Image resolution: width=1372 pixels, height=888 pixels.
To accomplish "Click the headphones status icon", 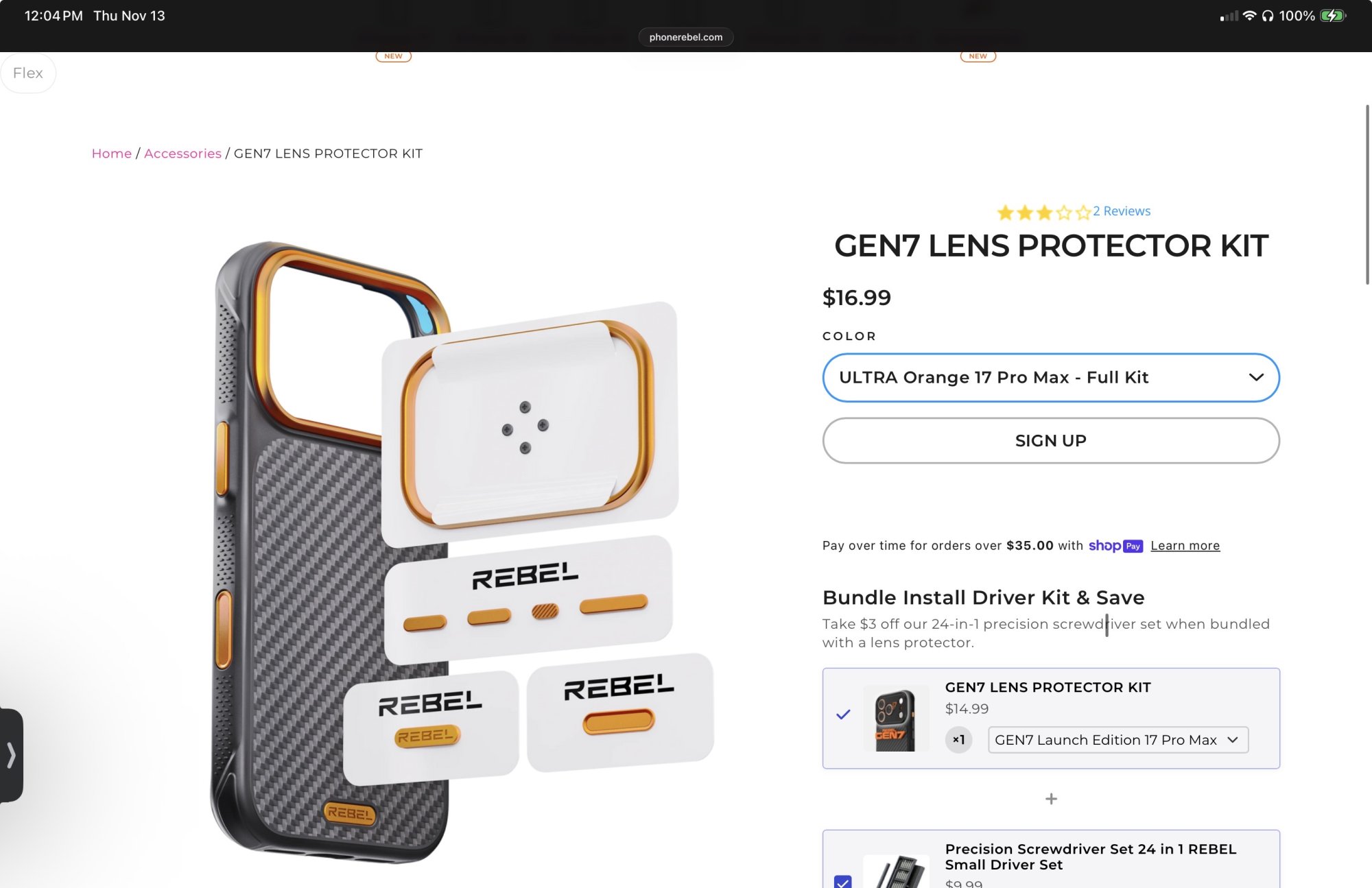I will click(x=1268, y=16).
